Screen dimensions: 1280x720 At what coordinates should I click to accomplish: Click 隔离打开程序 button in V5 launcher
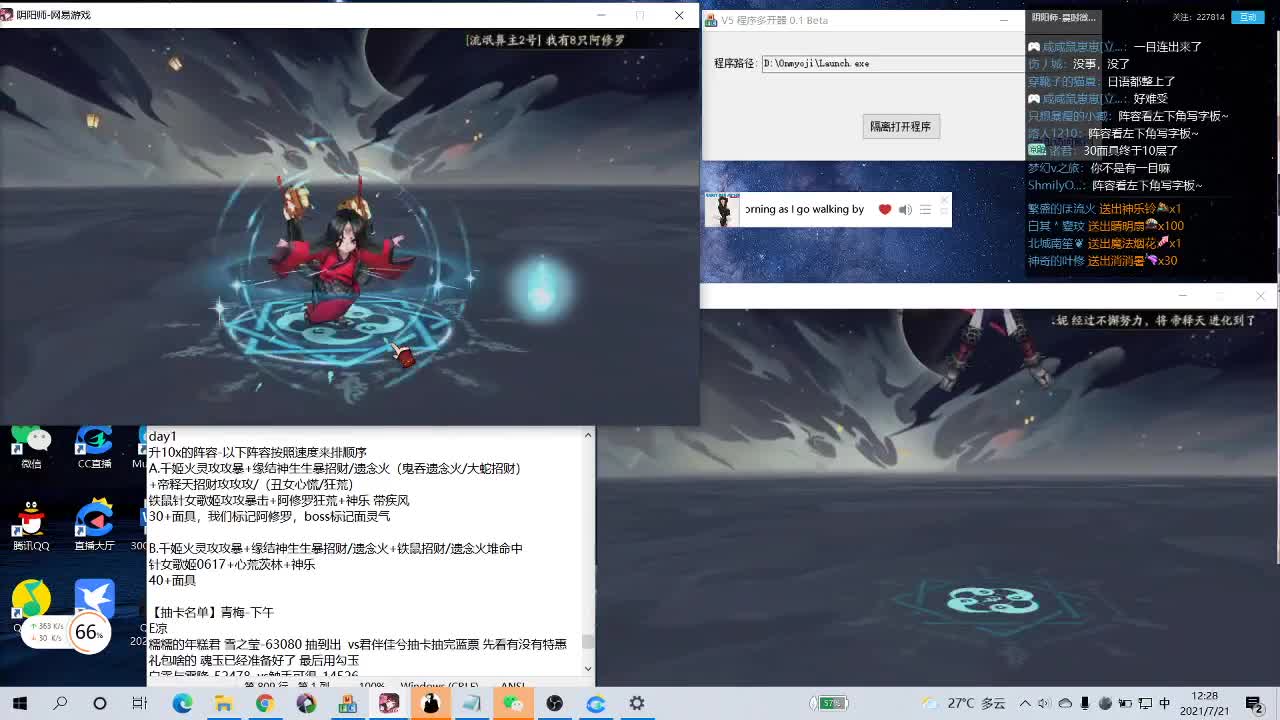[900, 126]
